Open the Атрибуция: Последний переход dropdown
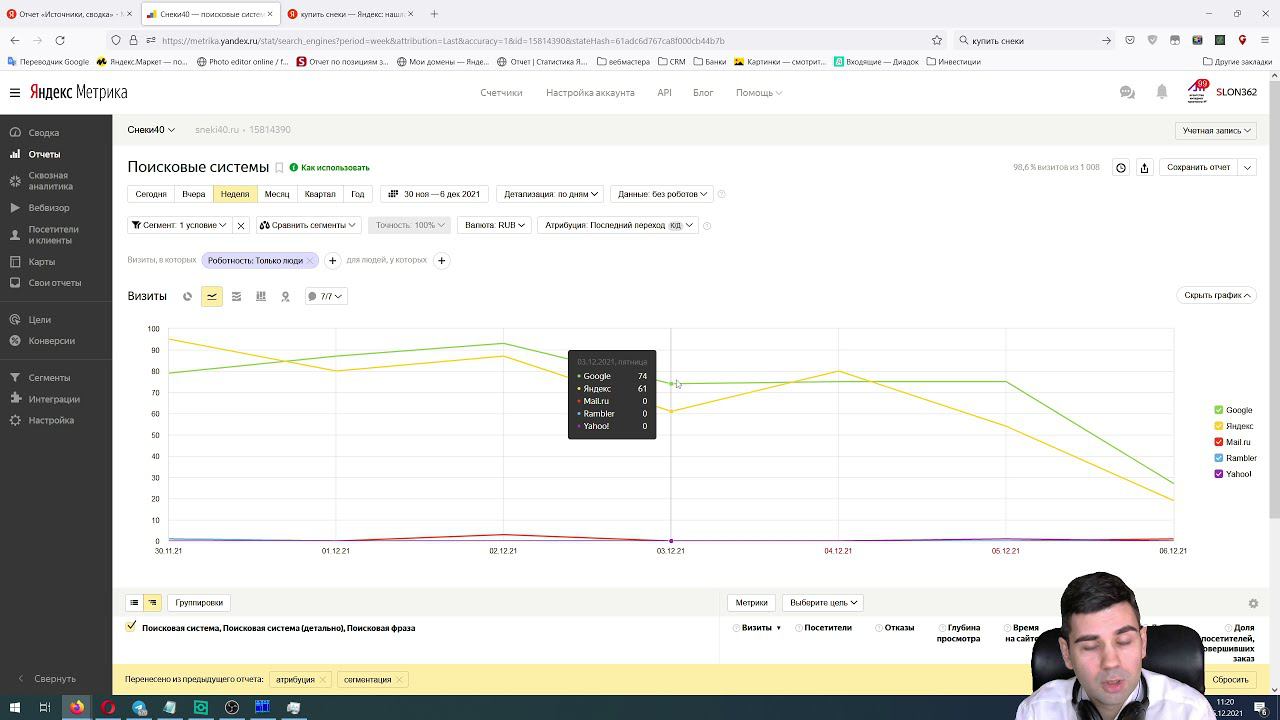The image size is (1280, 720). coord(618,225)
